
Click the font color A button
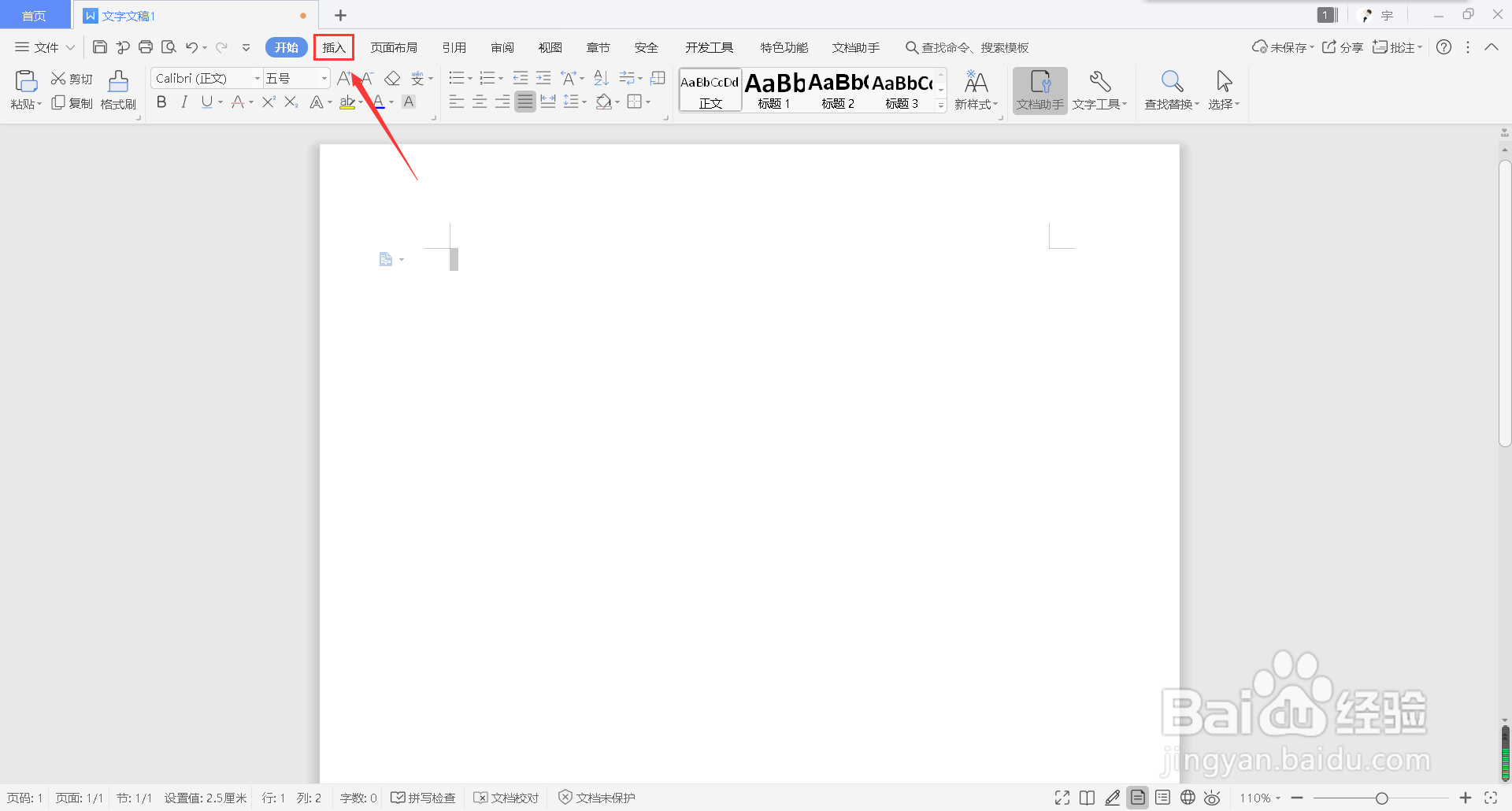[379, 102]
